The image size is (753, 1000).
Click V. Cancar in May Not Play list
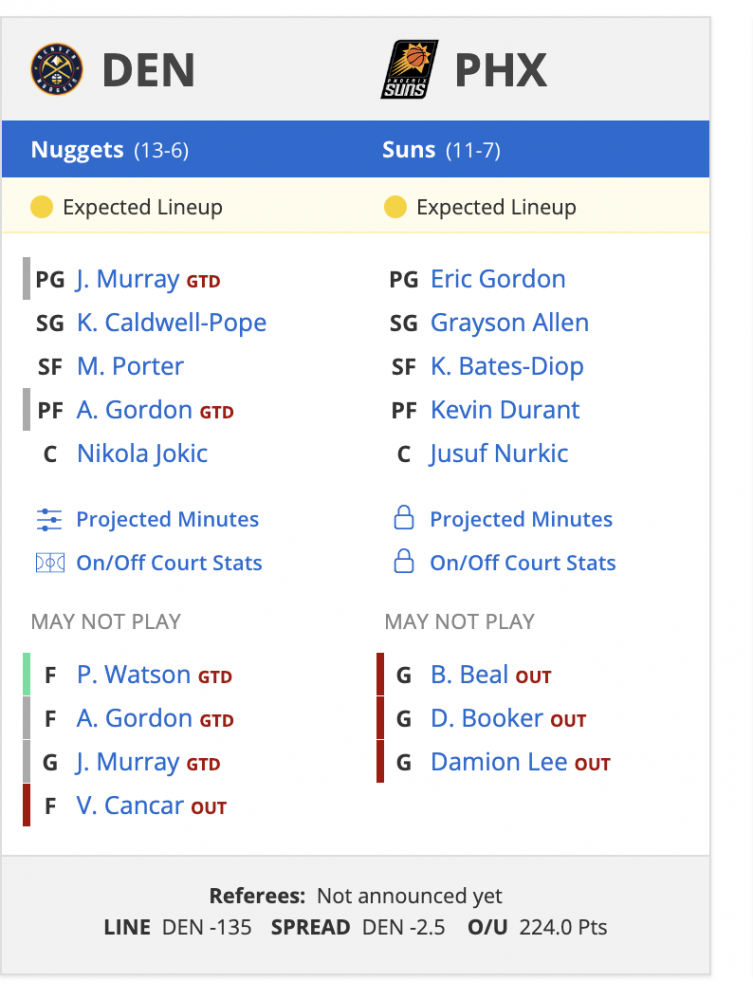tap(130, 805)
